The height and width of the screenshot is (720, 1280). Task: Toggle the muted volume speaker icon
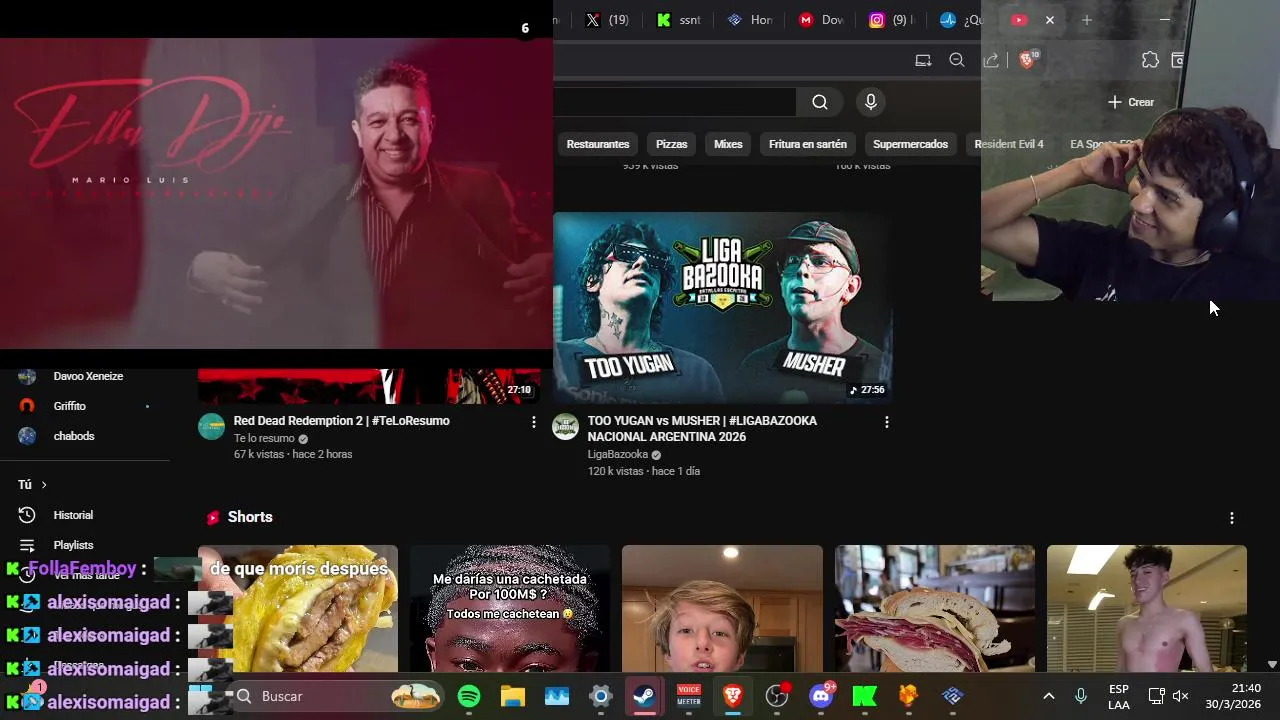(1181, 696)
